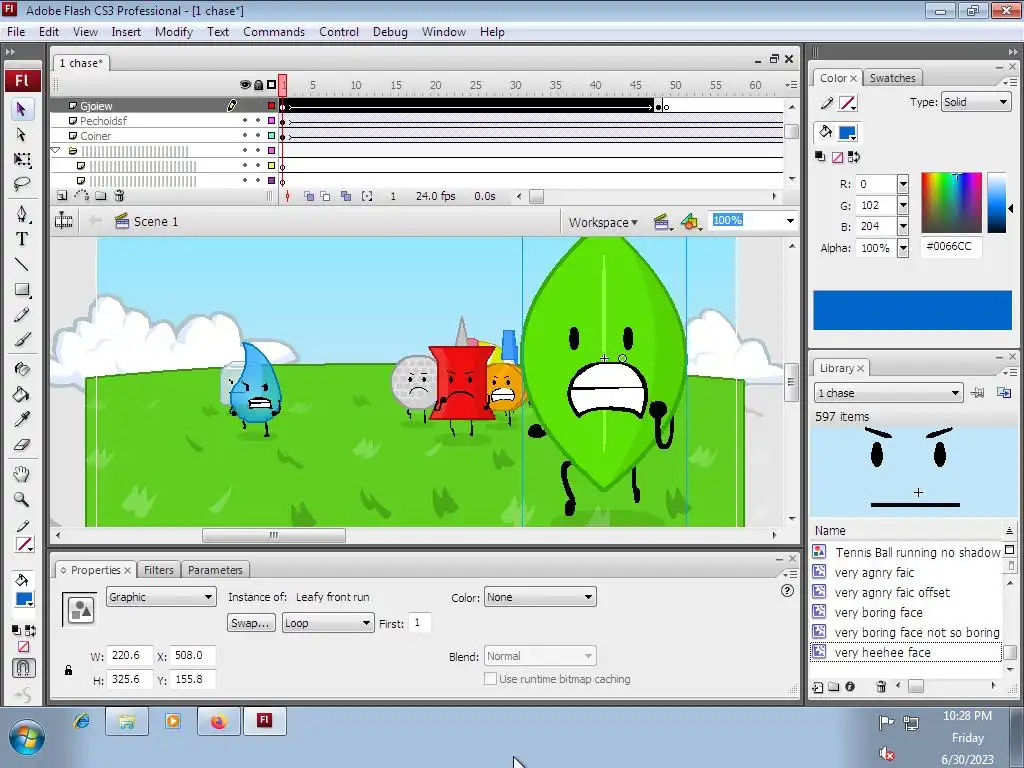Toggle Onion Skin Outlines button
Screen dimensions: 1024x768
tap(325, 197)
